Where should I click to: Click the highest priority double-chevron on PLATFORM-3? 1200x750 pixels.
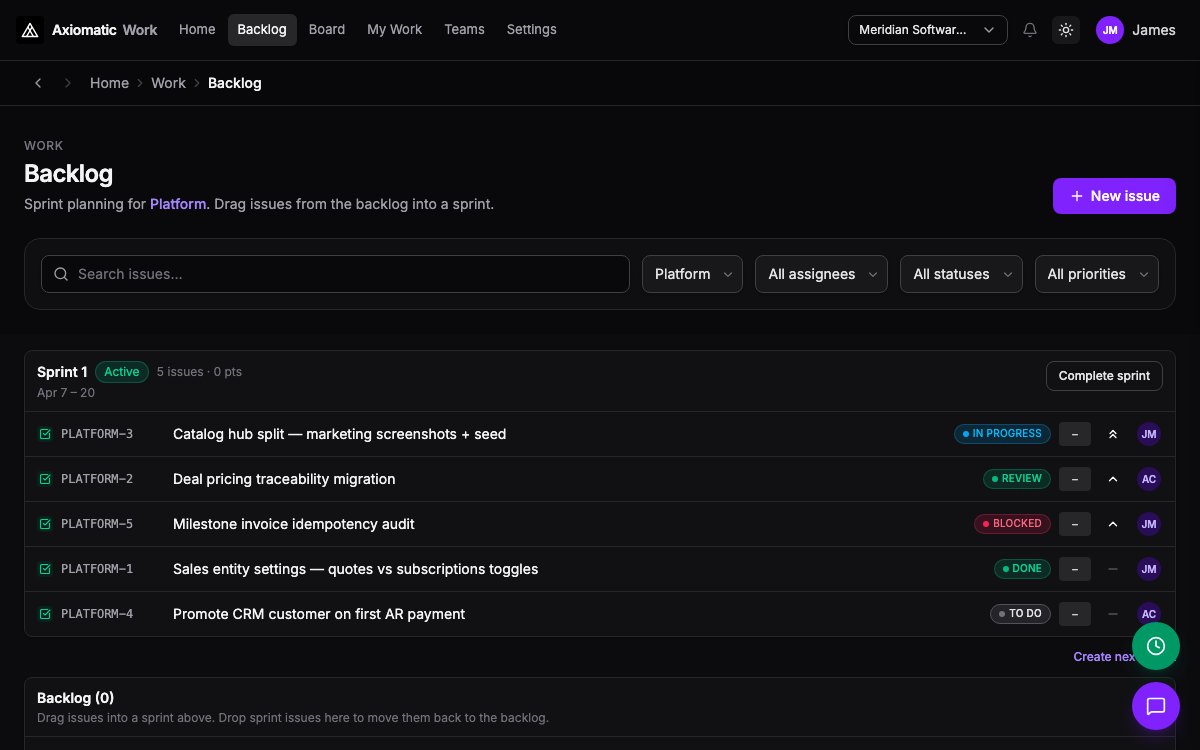click(x=1113, y=434)
